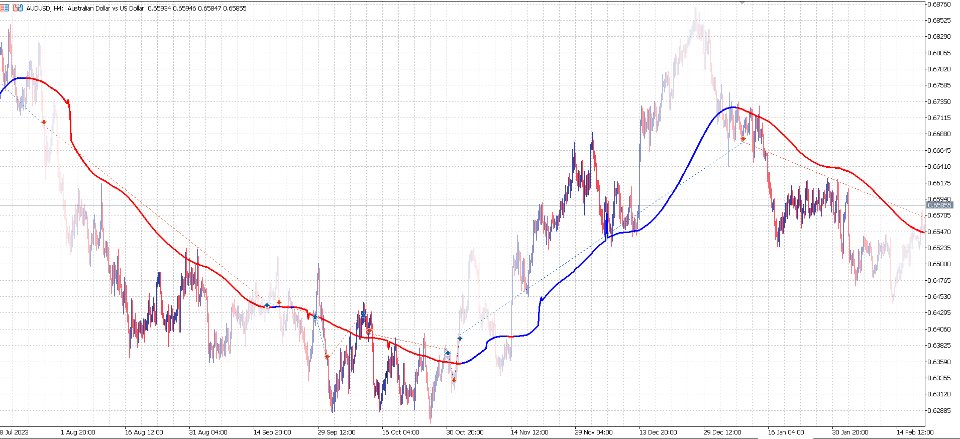
Task: Click the 15 Oct 04:00 time axis label
Action: [x=399, y=432]
